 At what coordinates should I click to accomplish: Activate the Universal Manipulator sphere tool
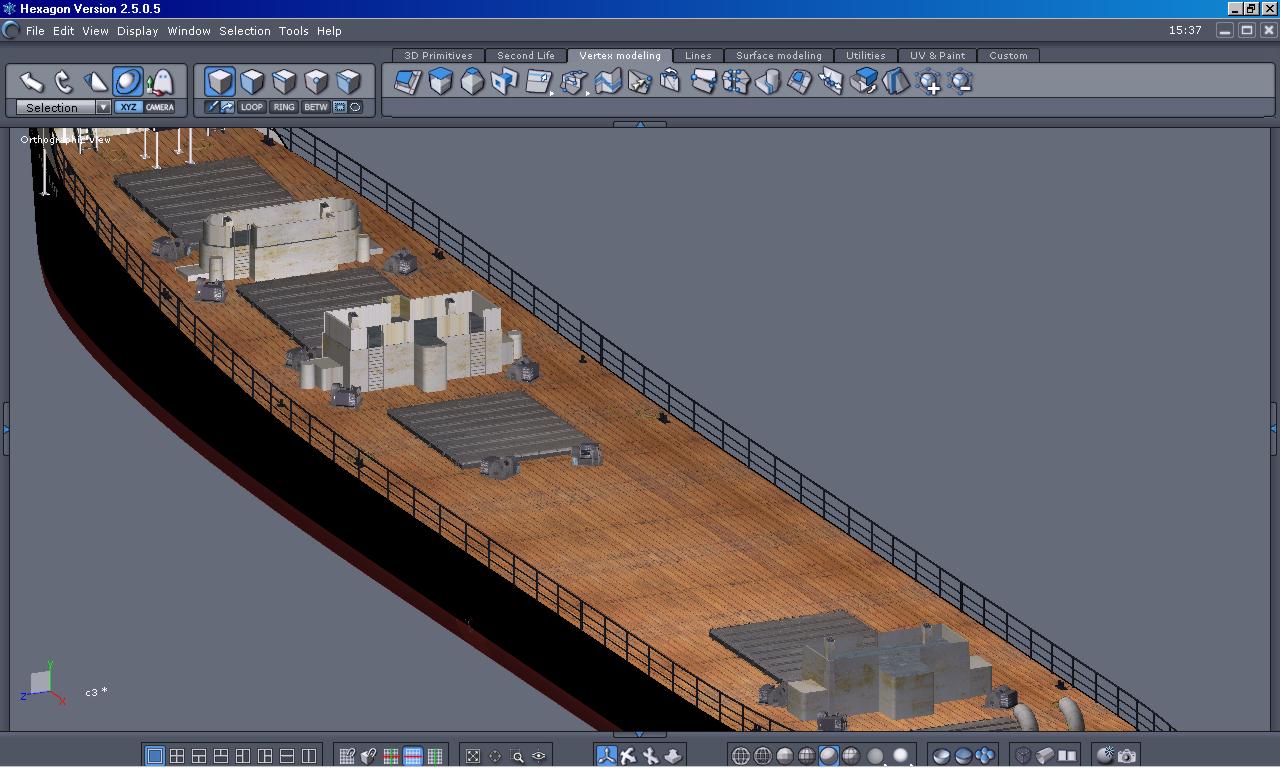(128, 81)
